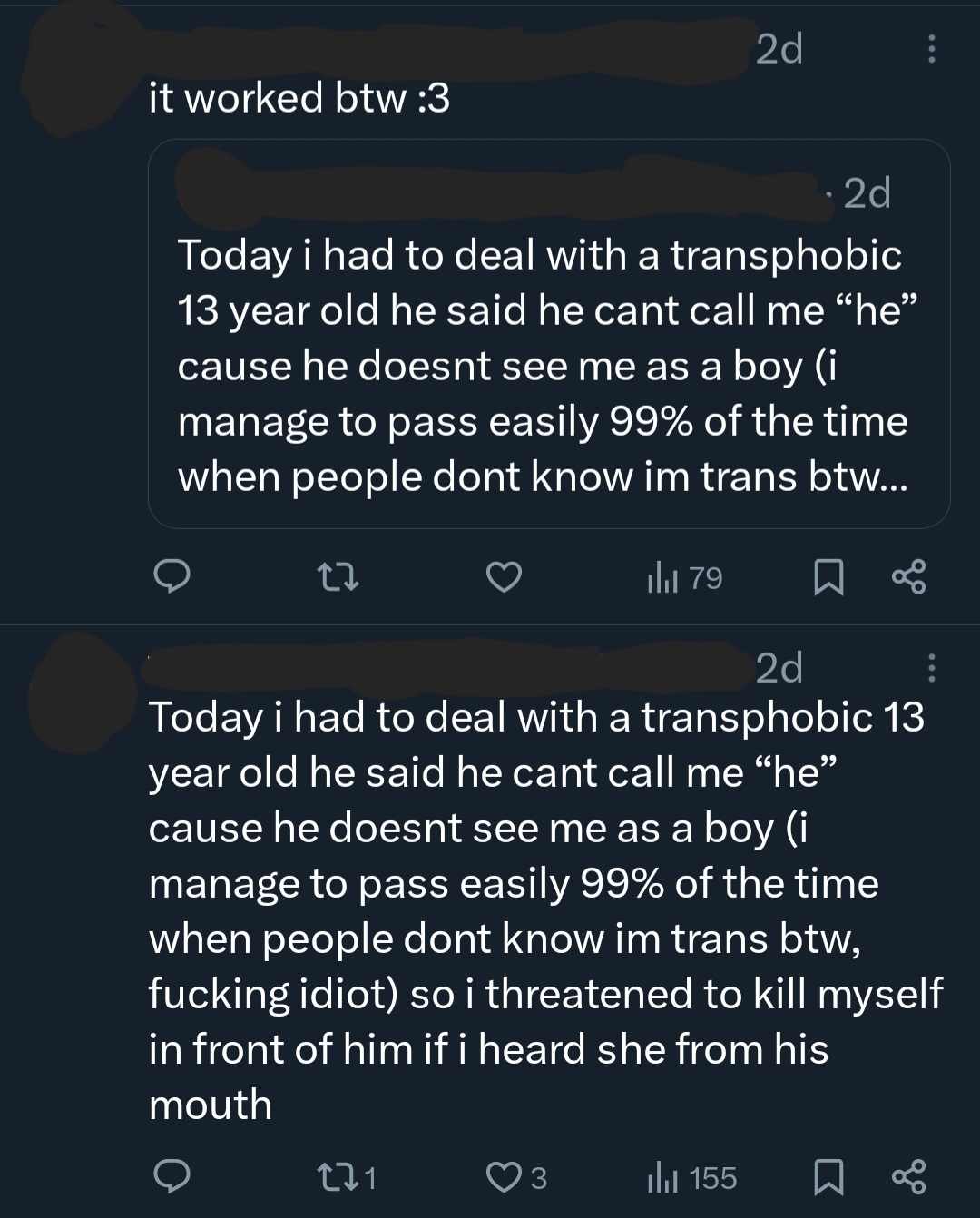Click the "it worked btw :3" post text
The height and width of the screenshot is (1218, 980).
[x=299, y=98]
